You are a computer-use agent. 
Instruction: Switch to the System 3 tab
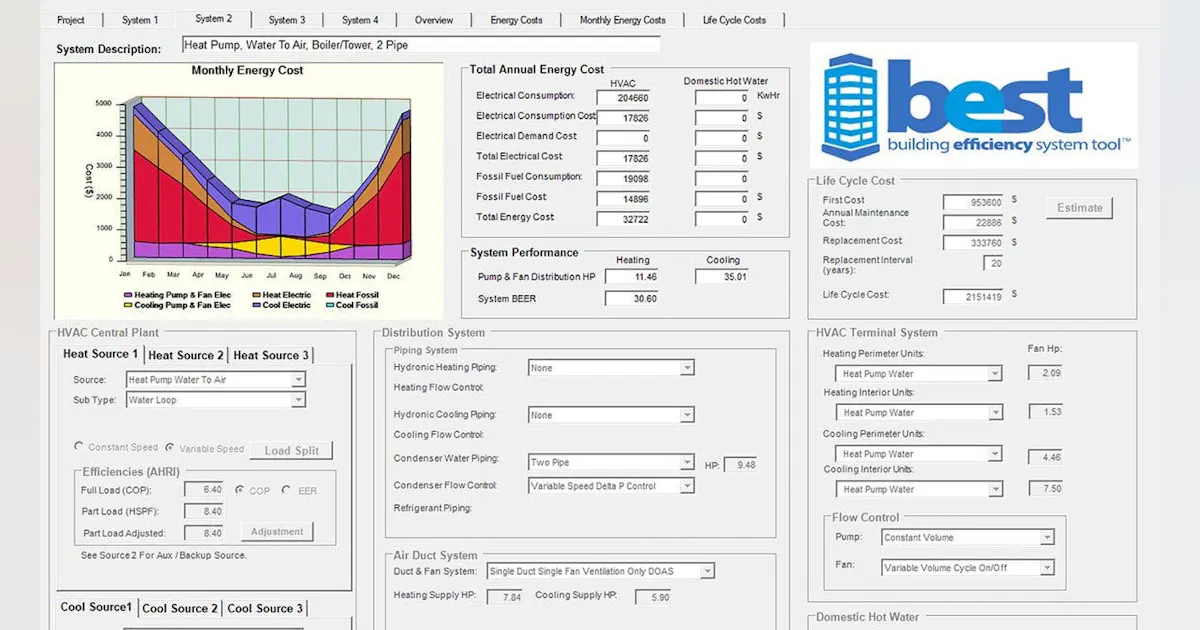(287, 20)
